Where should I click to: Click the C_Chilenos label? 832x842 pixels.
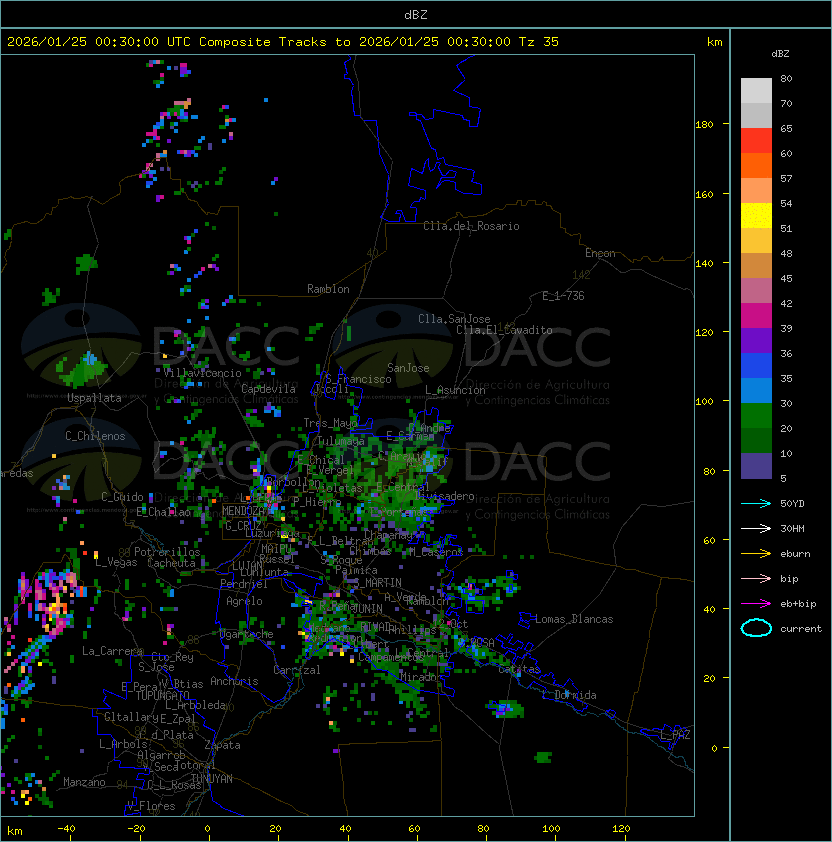(95, 436)
